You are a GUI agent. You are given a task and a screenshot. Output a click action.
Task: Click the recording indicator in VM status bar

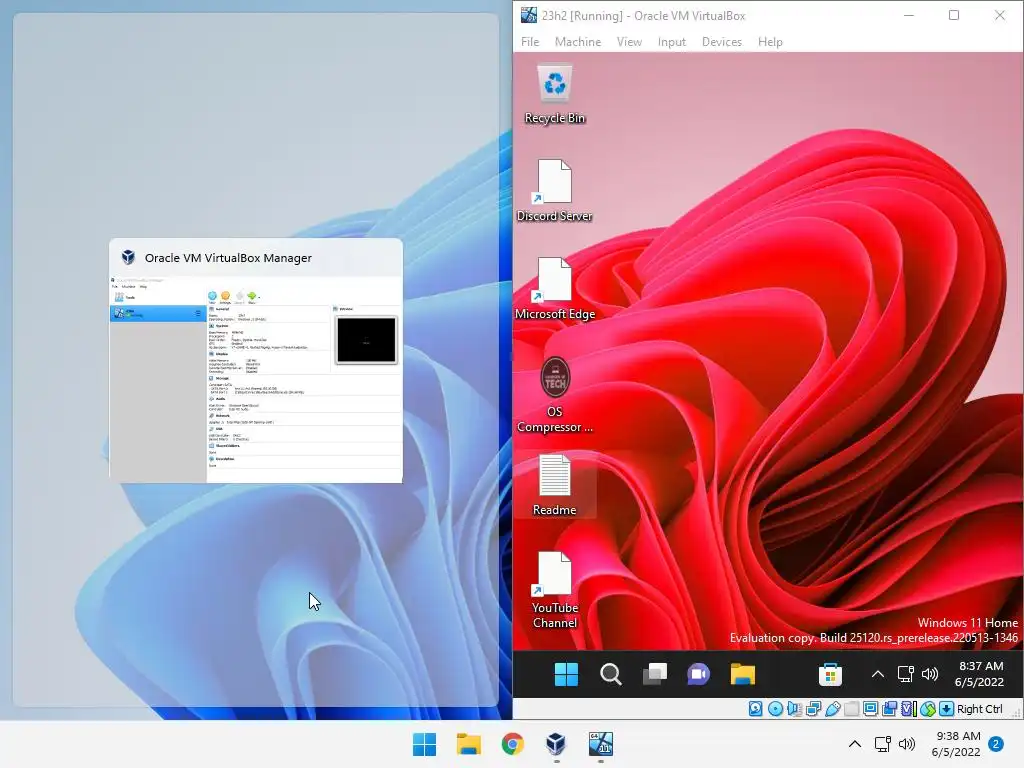pos(889,709)
